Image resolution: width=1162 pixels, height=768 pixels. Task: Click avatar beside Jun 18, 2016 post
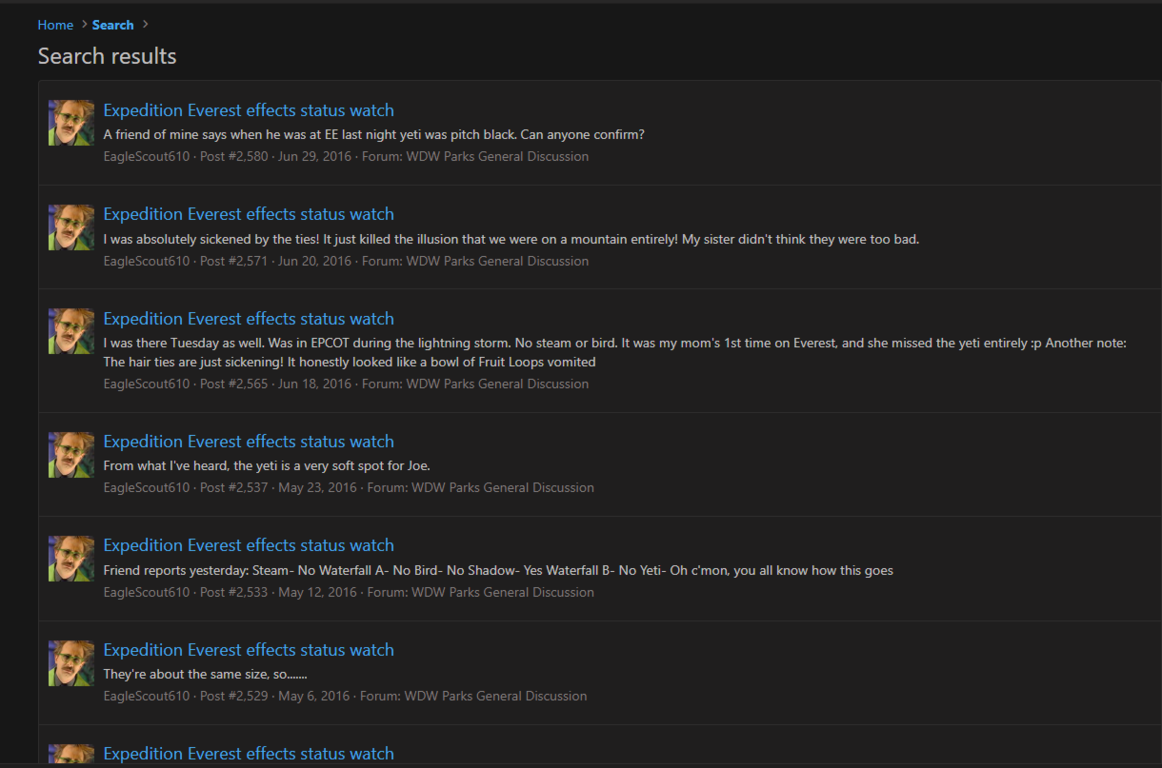point(71,331)
